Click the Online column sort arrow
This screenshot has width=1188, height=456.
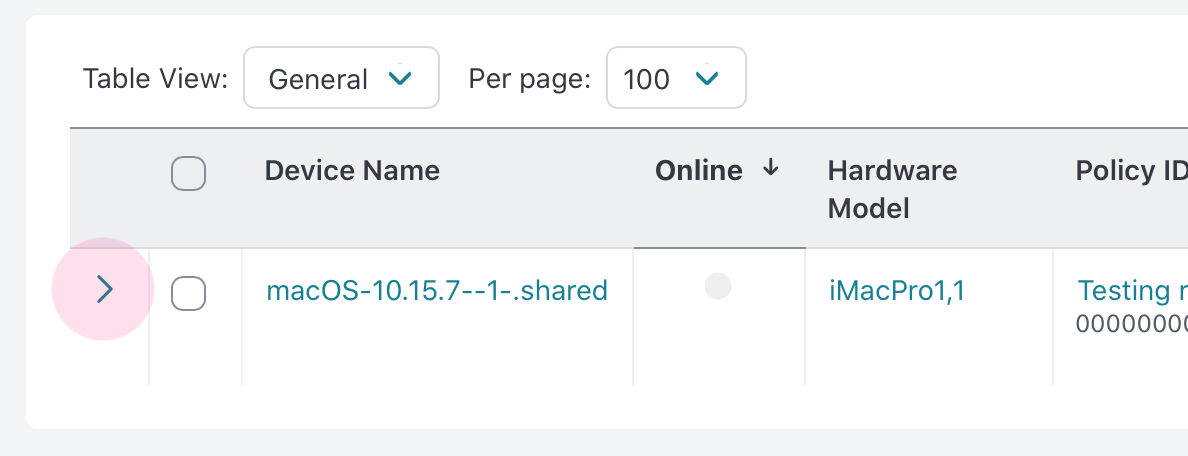770,169
